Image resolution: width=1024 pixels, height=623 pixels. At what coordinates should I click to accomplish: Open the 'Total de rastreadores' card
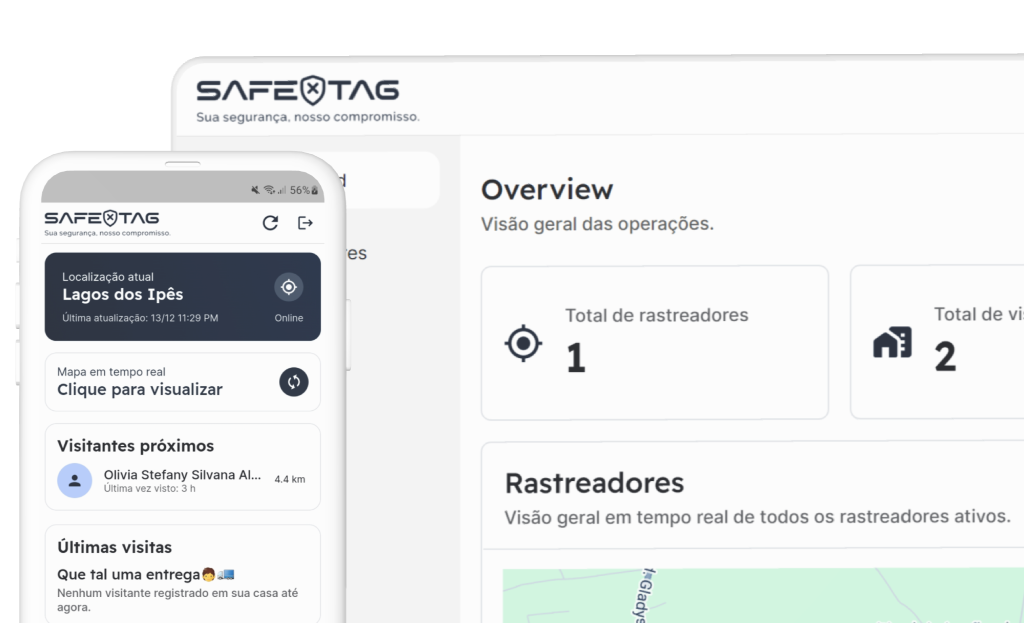tap(655, 342)
